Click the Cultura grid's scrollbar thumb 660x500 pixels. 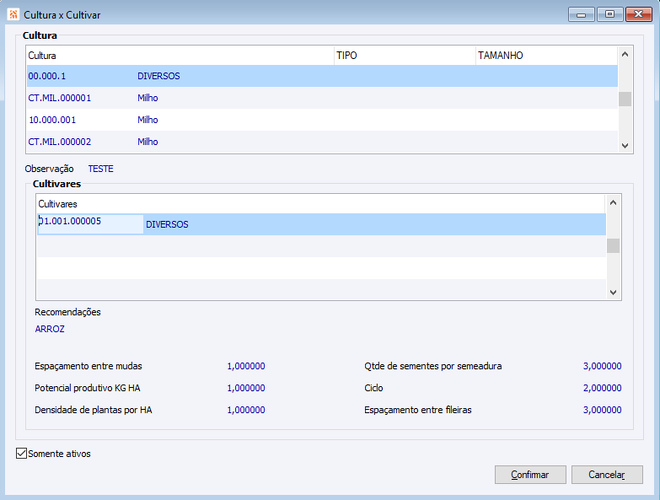[x=625, y=99]
